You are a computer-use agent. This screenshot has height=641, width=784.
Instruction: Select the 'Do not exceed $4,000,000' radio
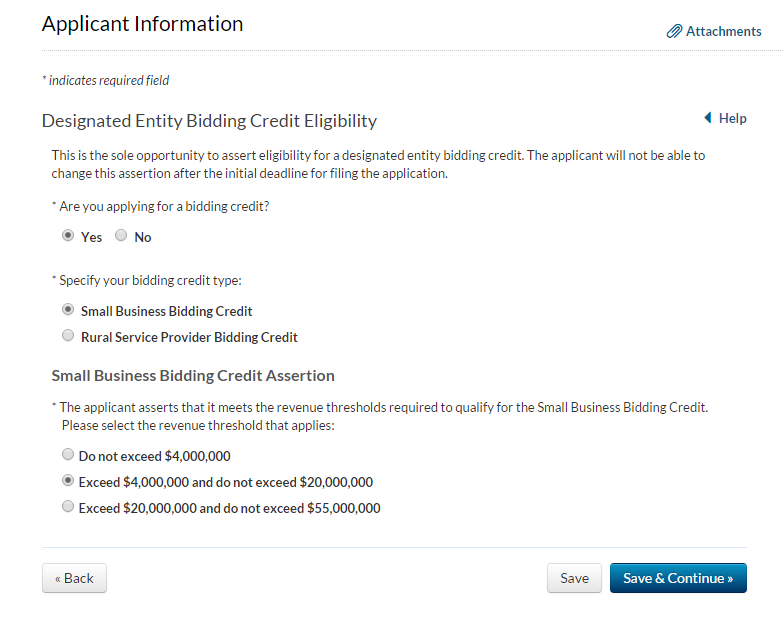68,455
